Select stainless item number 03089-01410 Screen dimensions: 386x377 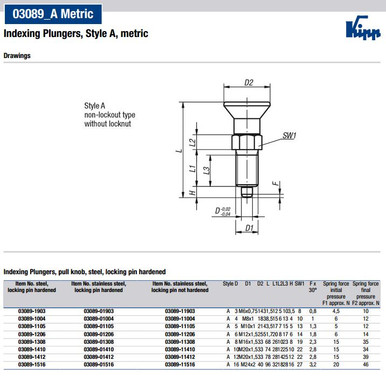coord(99,349)
